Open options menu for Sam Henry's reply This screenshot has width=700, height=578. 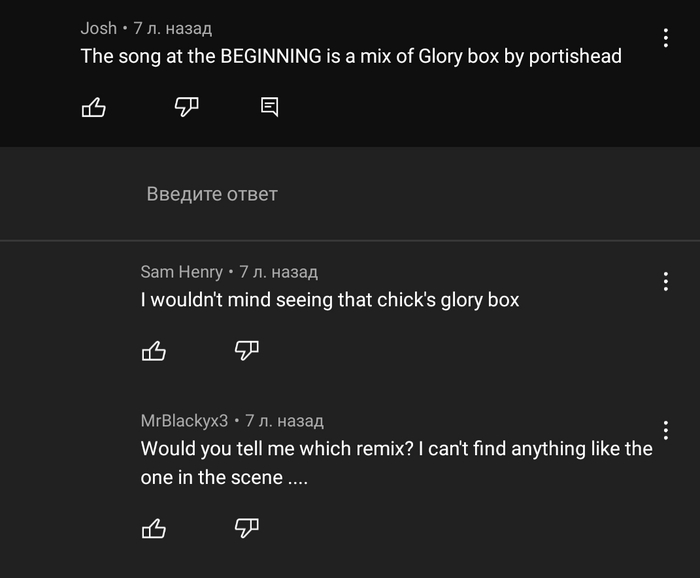point(666,282)
